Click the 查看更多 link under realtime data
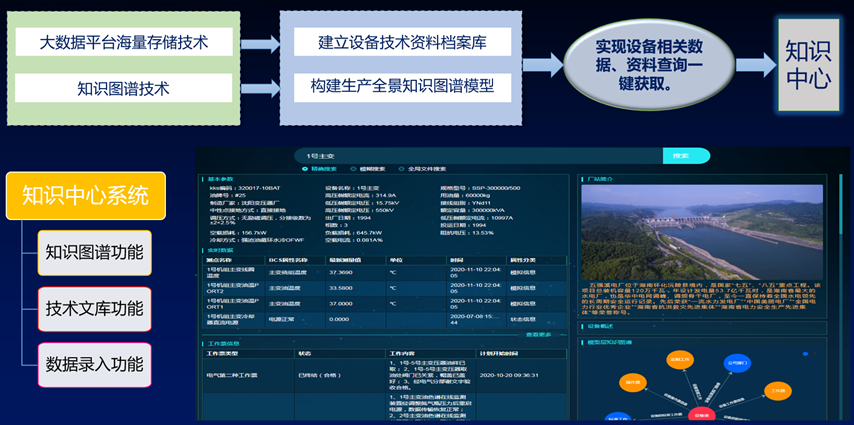The image size is (854, 425). pyautogui.click(x=539, y=334)
